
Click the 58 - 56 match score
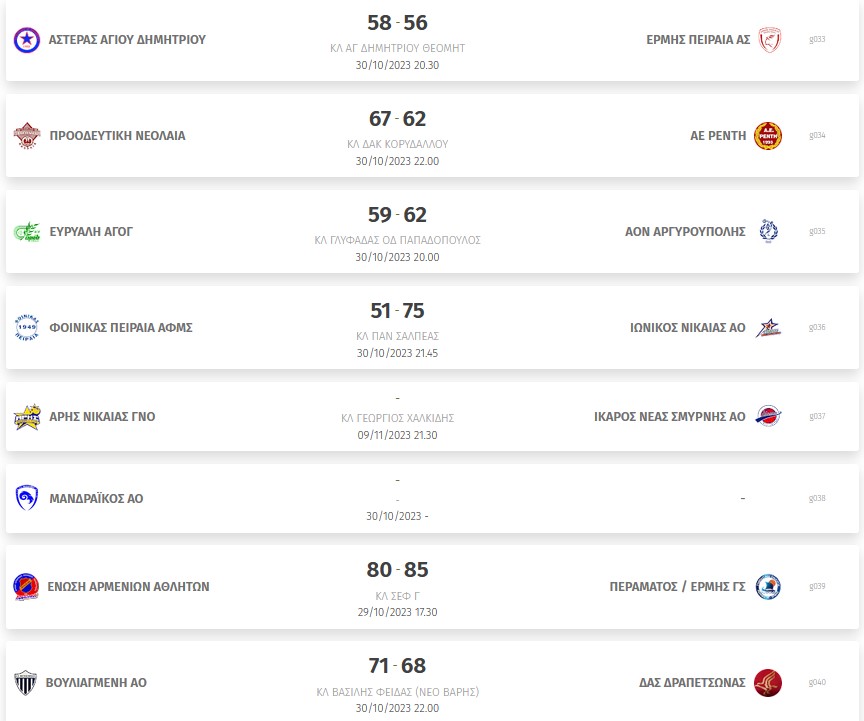click(397, 23)
